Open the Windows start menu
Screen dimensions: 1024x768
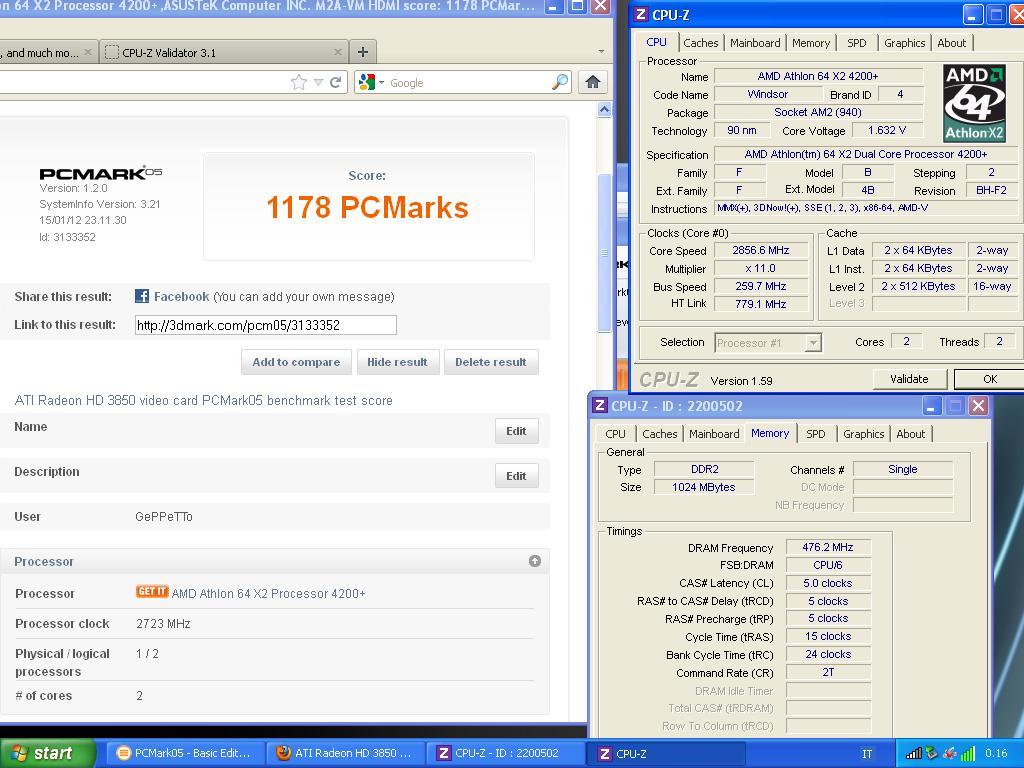point(46,754)
